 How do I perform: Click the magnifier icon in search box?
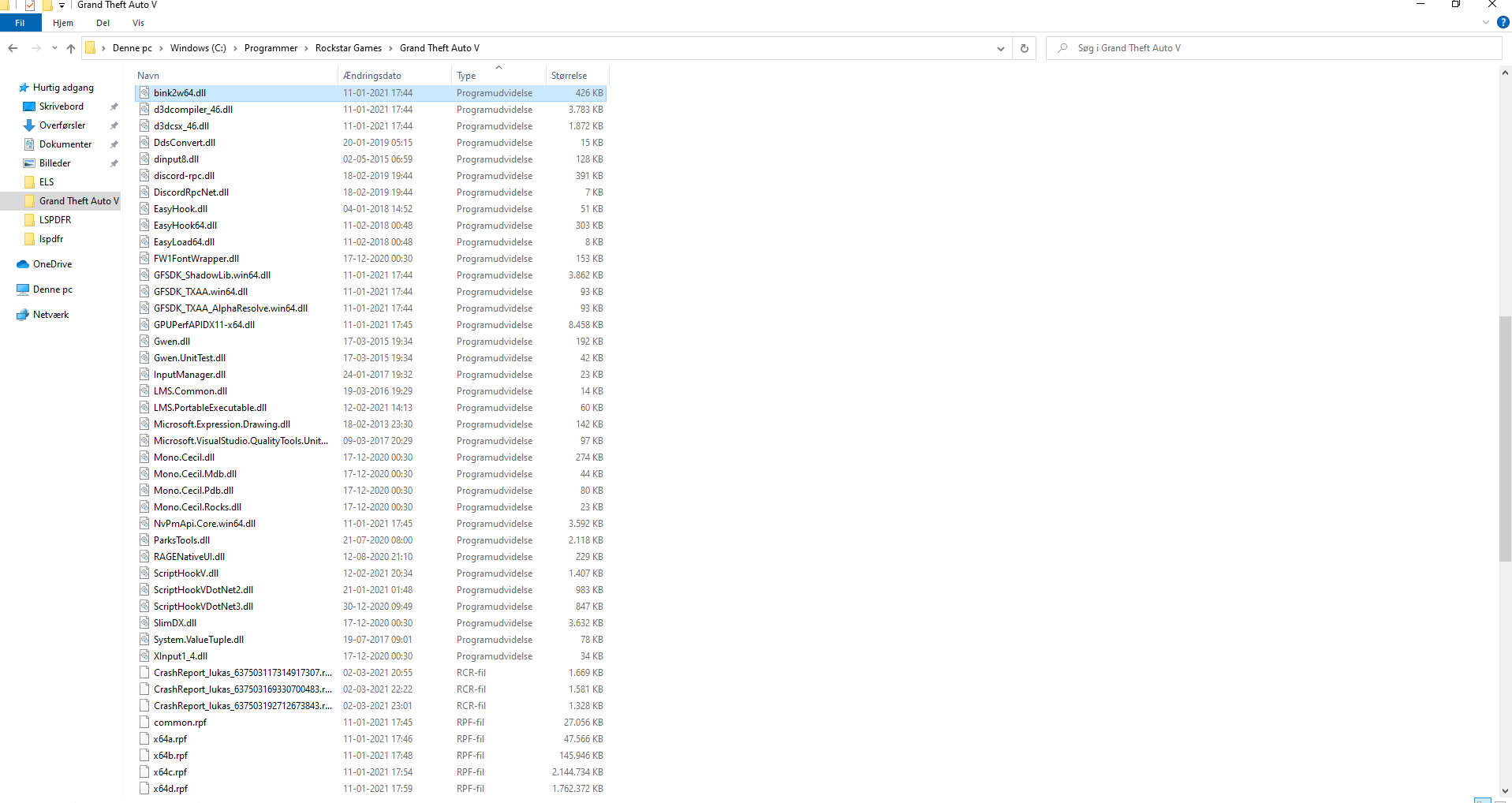(x=1063, y=48)
